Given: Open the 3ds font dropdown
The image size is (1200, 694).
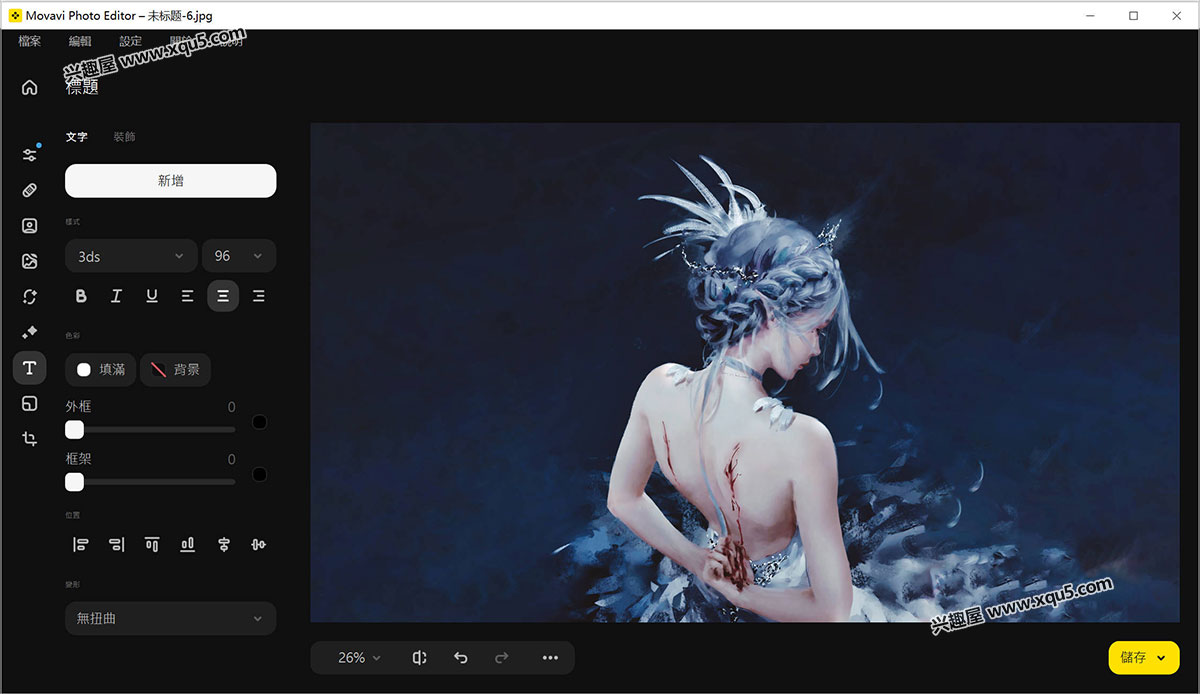Looking at the screenshot, I should coord(131,256).
